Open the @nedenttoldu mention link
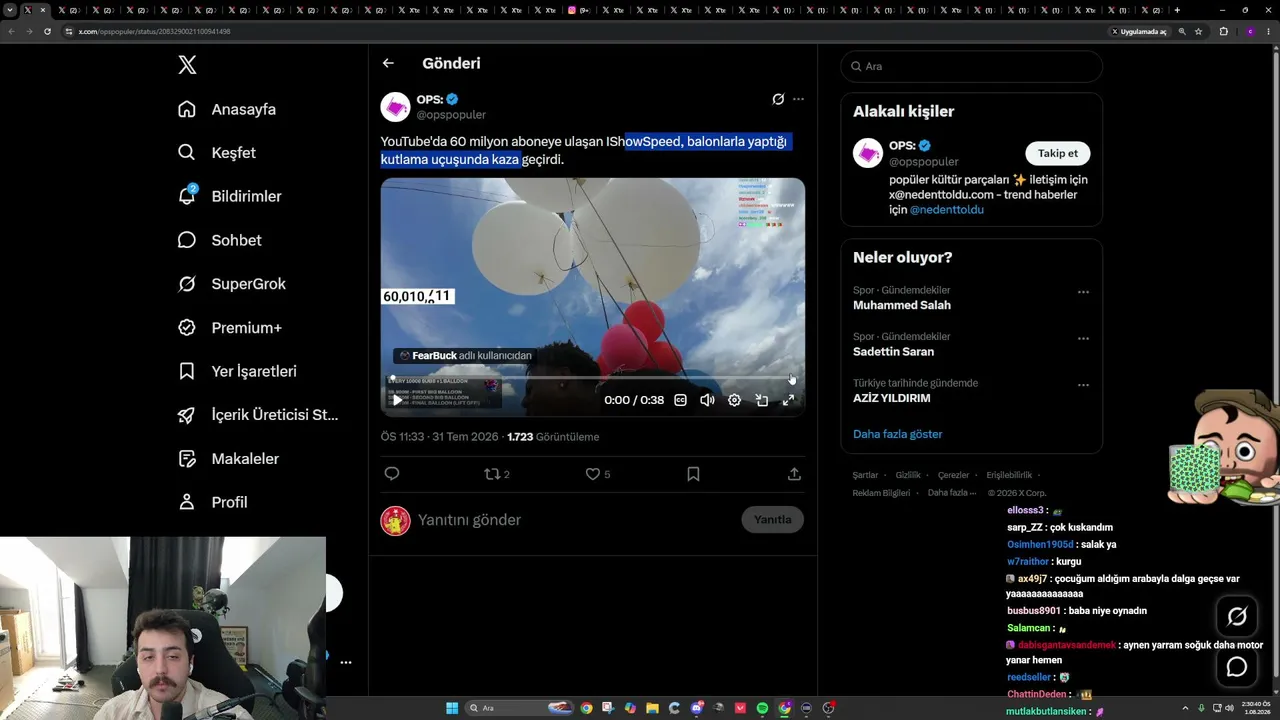 point(946,210)
